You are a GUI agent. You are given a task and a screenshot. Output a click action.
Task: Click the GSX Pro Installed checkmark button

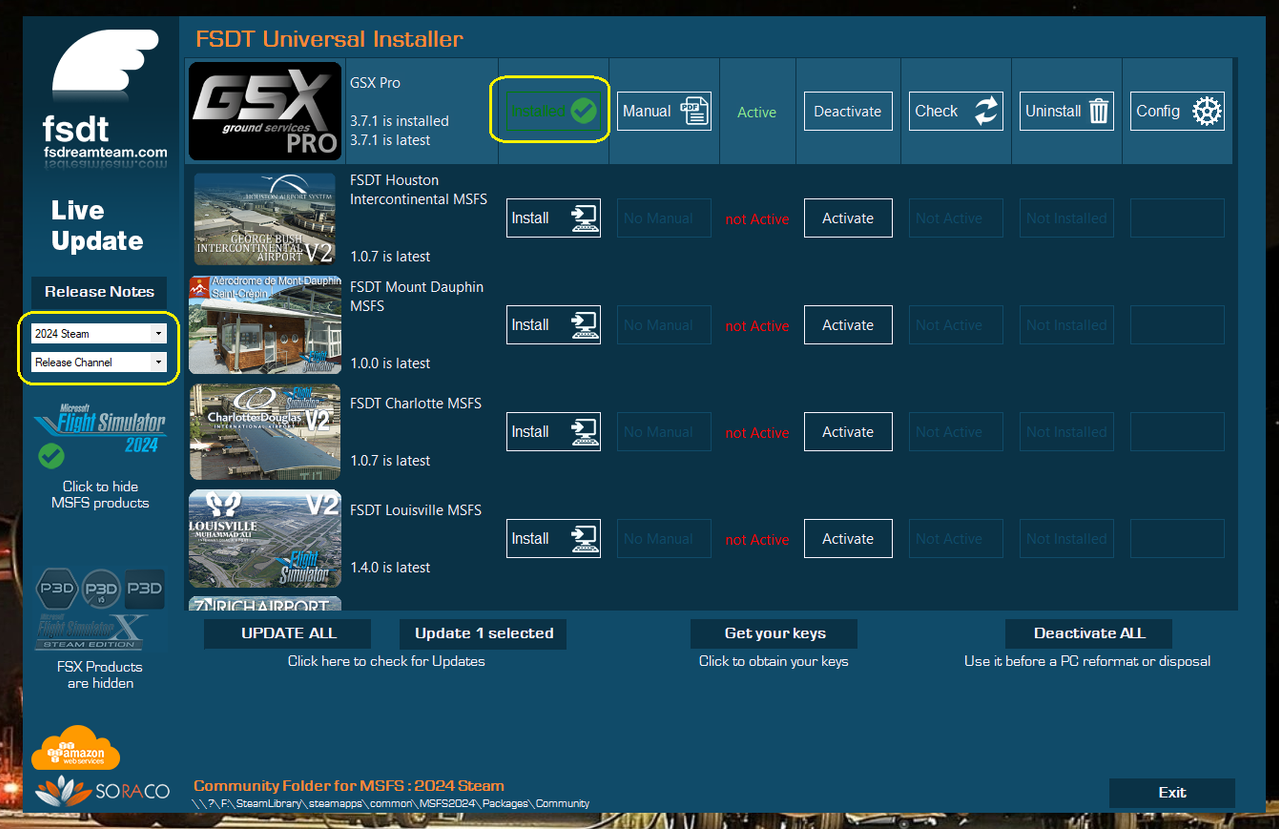[x=553, y=111]
